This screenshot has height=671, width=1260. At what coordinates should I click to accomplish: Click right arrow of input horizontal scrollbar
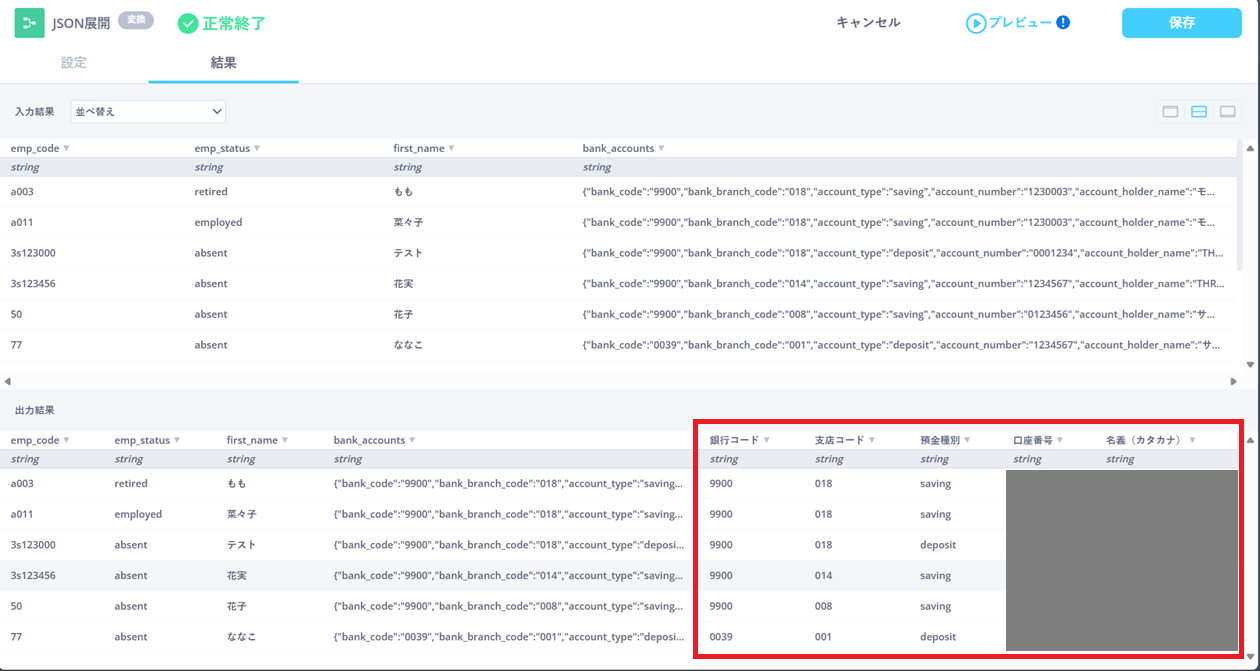click(x=1233, y=381)
